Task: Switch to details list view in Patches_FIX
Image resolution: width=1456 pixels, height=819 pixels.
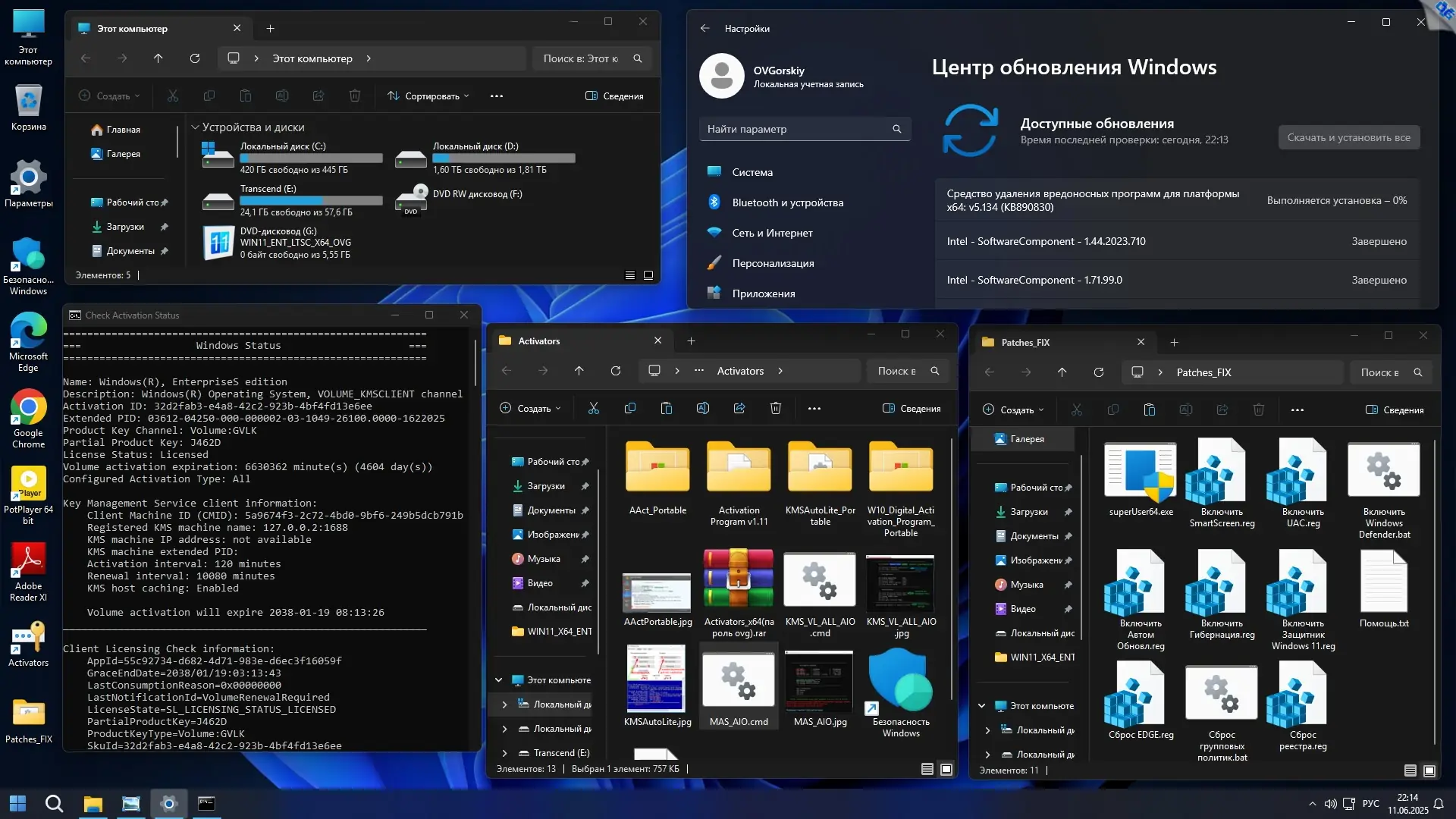Action: click(x=1410, y=770)
